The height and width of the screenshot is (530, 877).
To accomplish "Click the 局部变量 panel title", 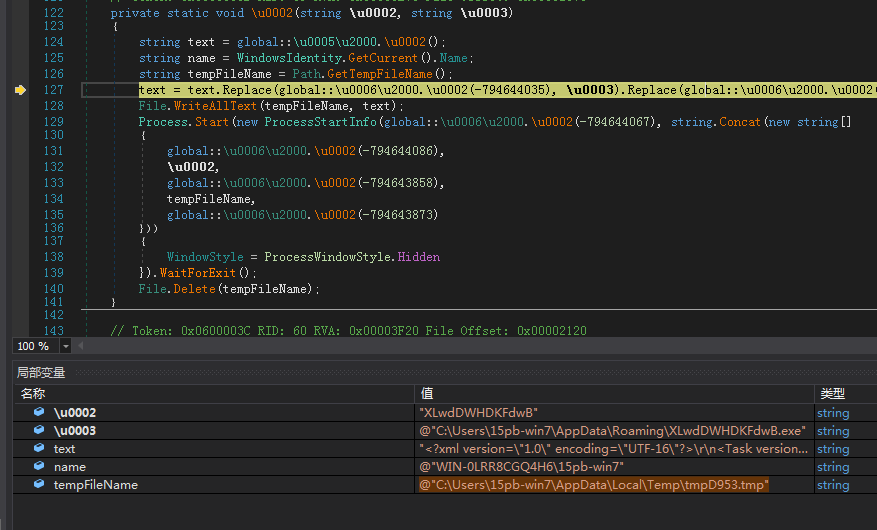I will [41, 372].
